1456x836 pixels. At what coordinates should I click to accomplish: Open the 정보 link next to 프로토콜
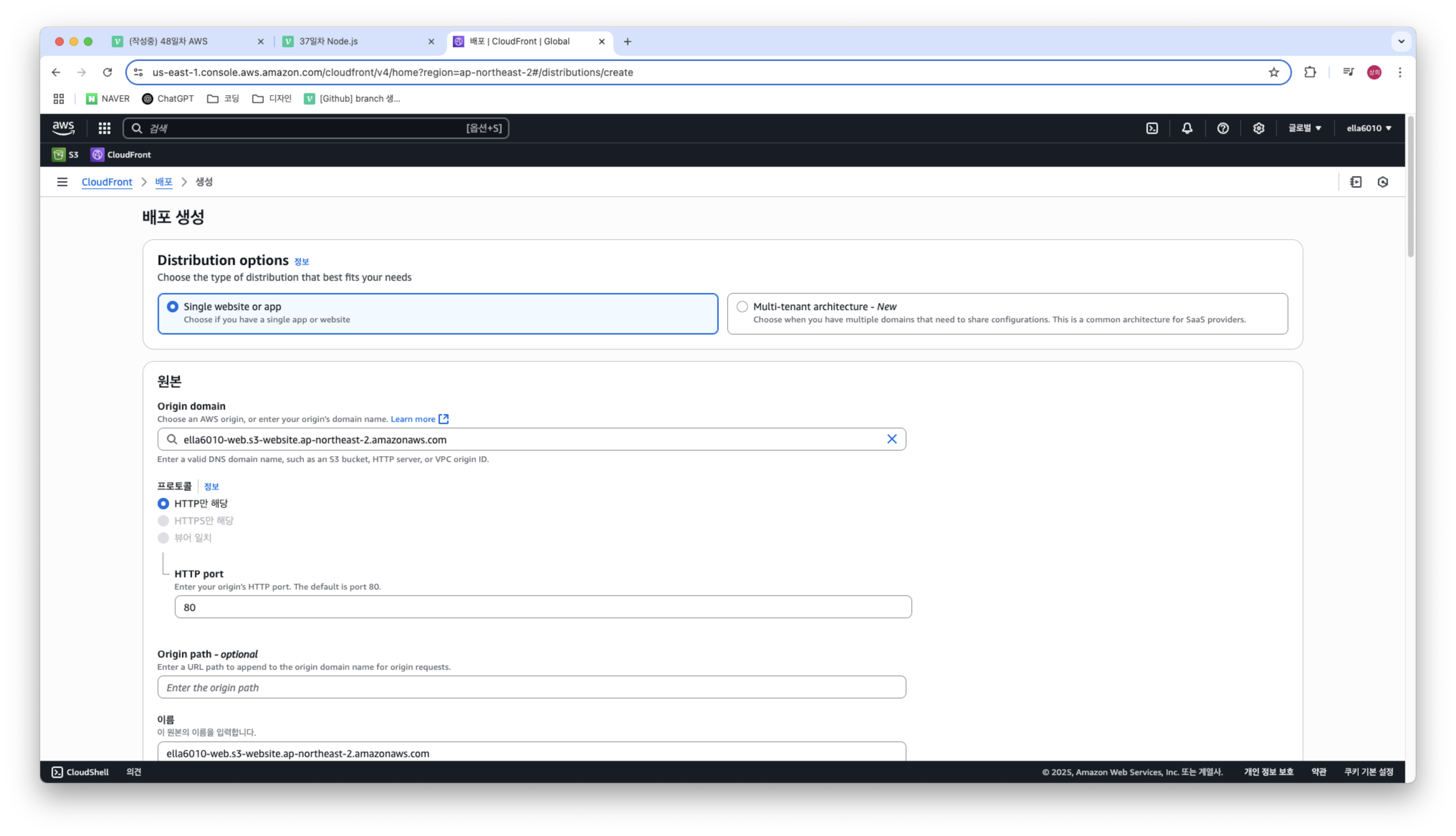click(x=211, y=487)
